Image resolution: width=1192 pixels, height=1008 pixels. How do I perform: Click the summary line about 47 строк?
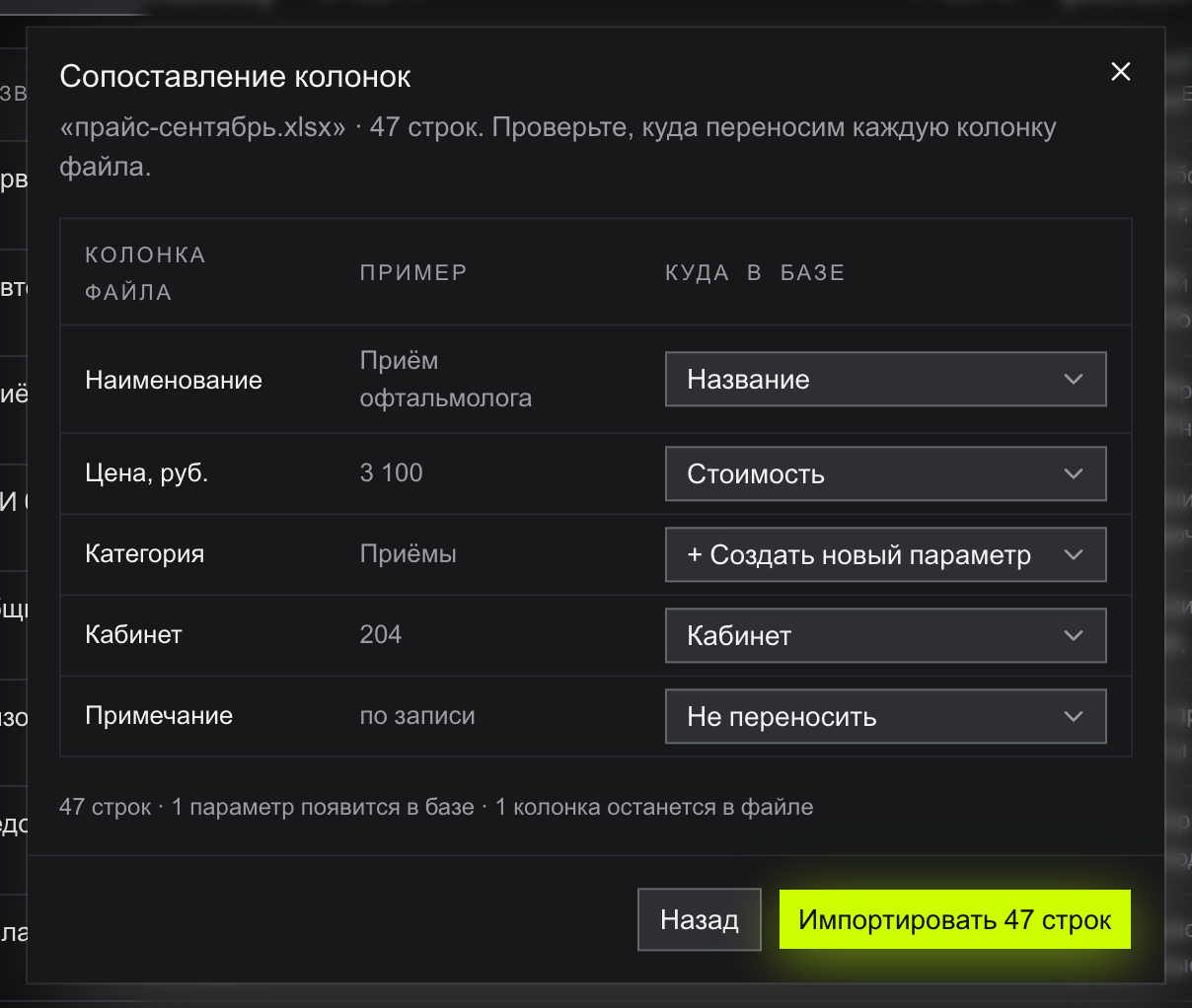tap(436, 807)
